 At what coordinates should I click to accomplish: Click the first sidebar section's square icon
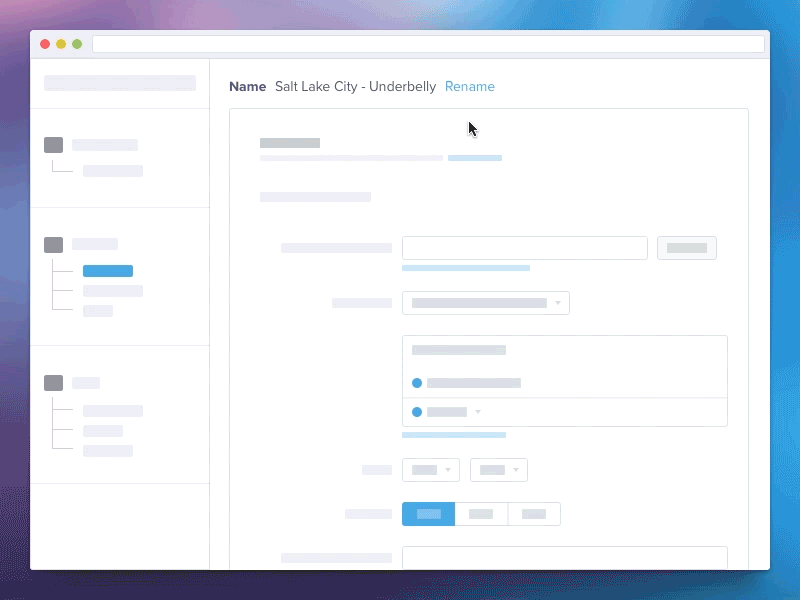(55, 145)
